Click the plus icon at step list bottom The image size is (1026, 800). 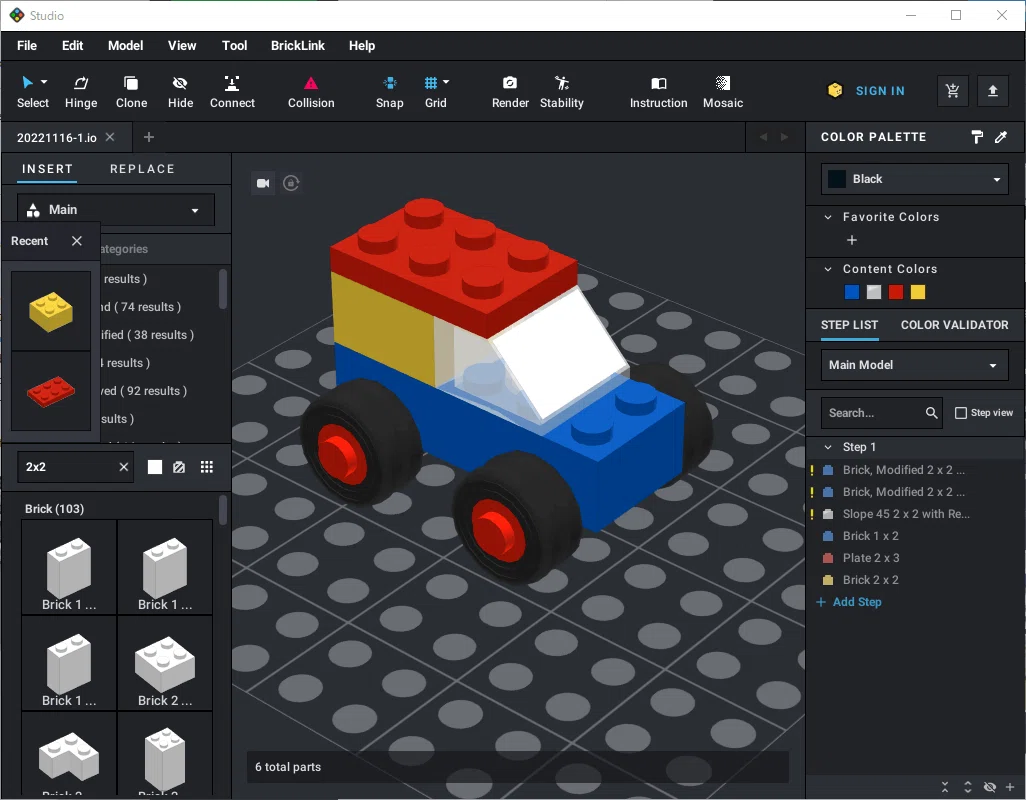(x=1010, y=786)
